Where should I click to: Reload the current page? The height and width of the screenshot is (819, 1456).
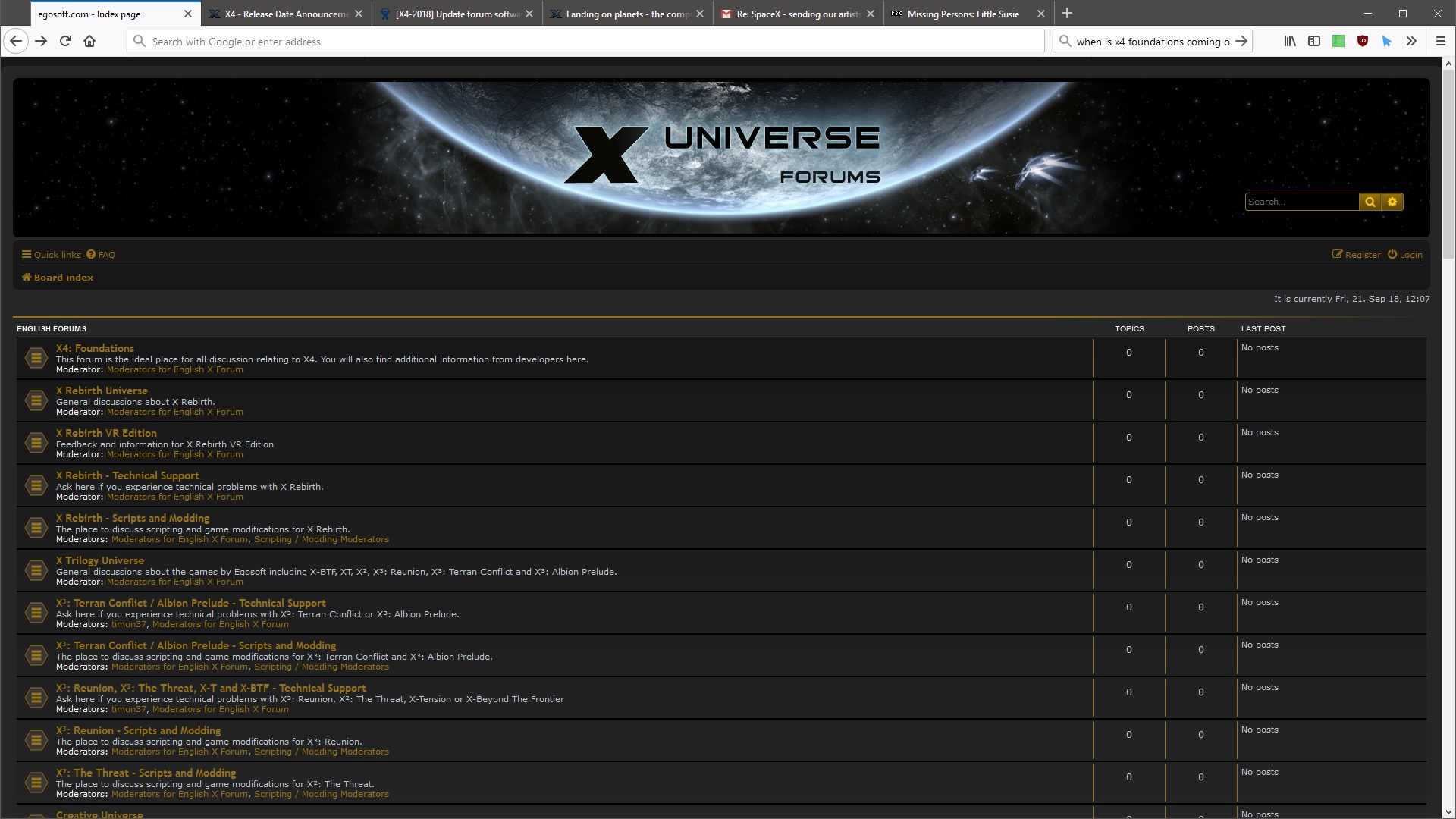[x=65, y=42]
